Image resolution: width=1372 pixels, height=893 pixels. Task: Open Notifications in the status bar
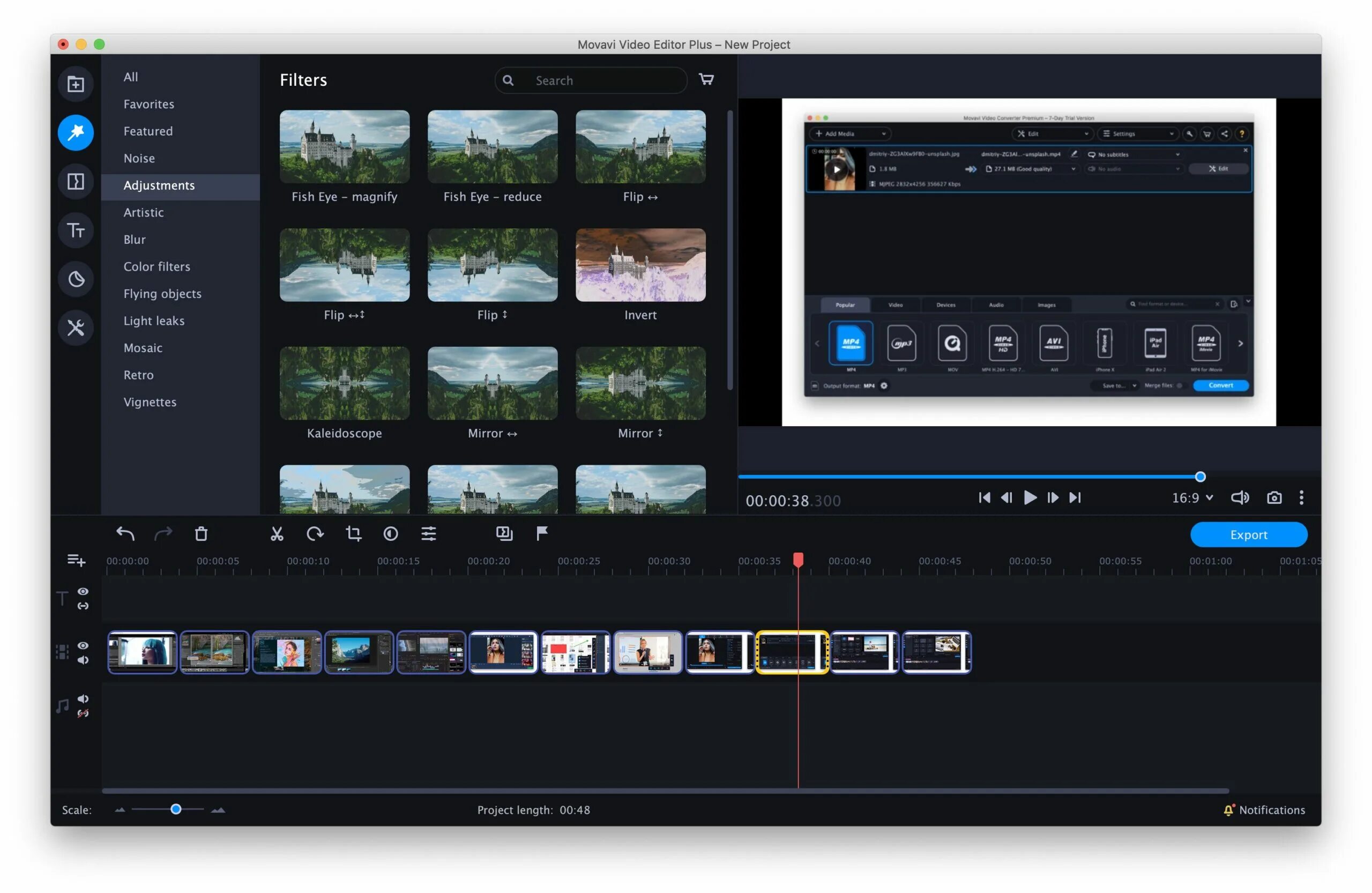pos(1264,810)
